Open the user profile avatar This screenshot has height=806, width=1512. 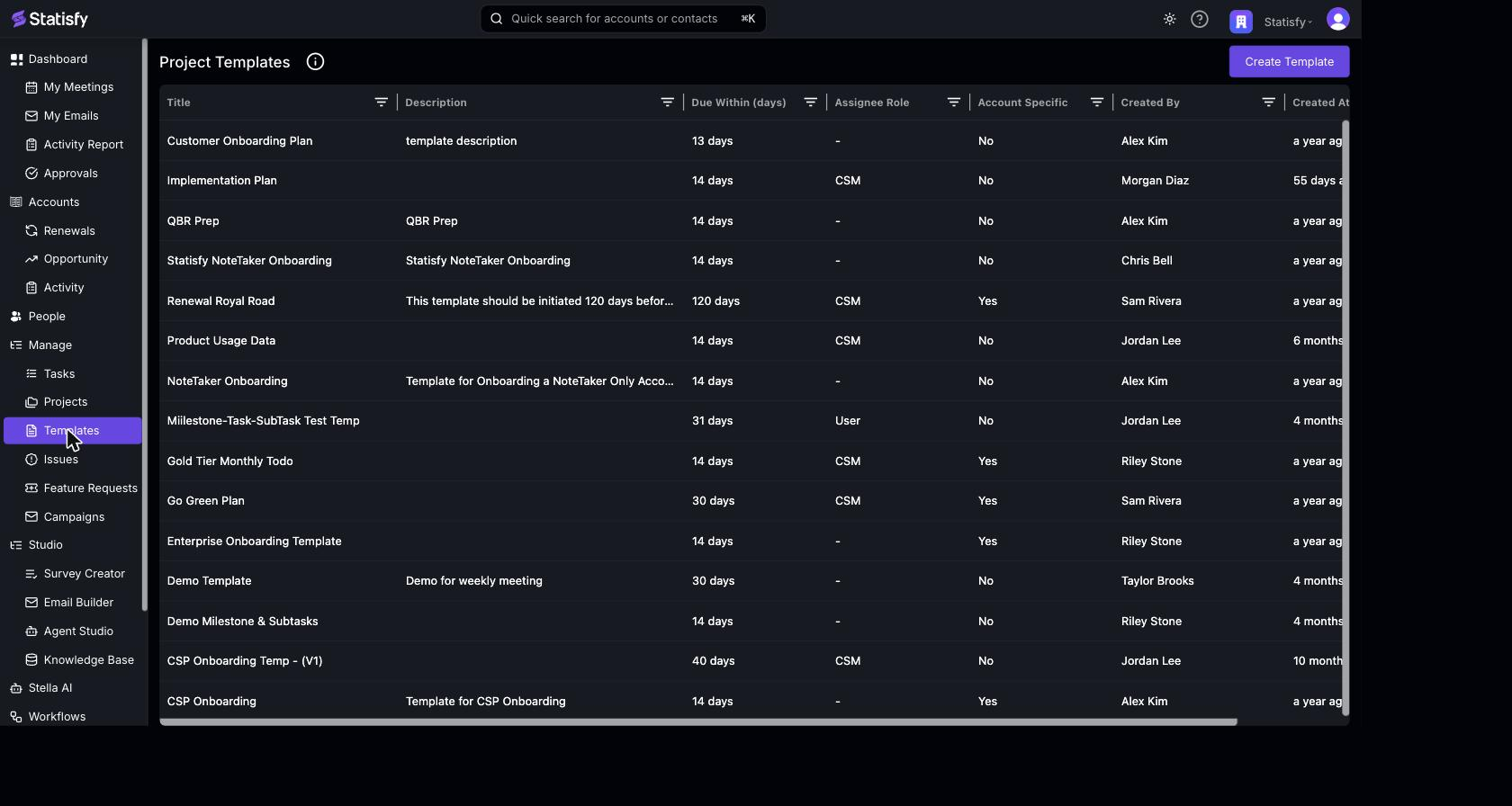pyautogui.click(x=1338, y=19)
